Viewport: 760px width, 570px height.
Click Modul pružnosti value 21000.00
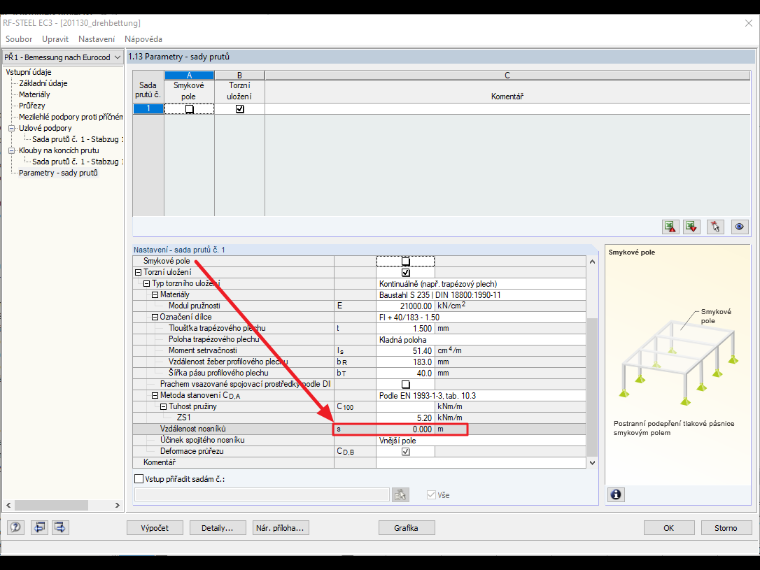405,306
